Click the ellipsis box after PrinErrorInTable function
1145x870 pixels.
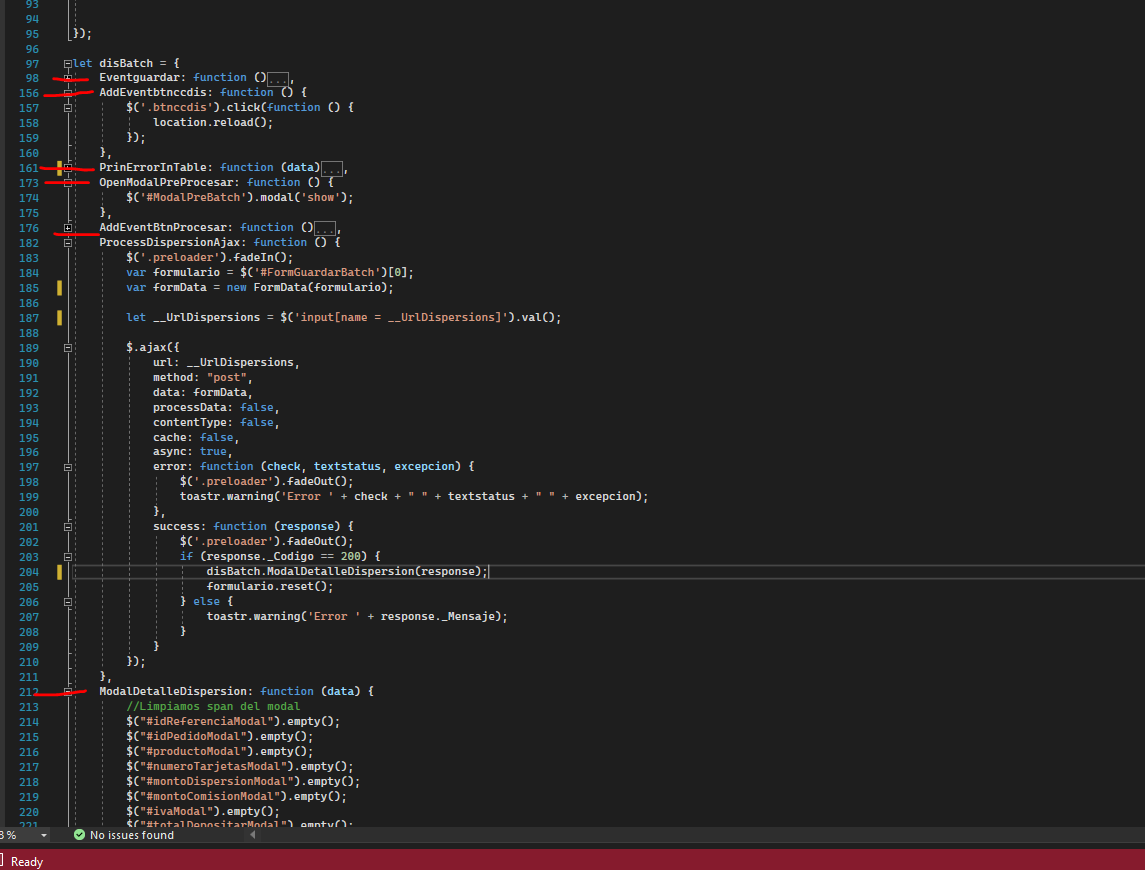coord(332,168)
